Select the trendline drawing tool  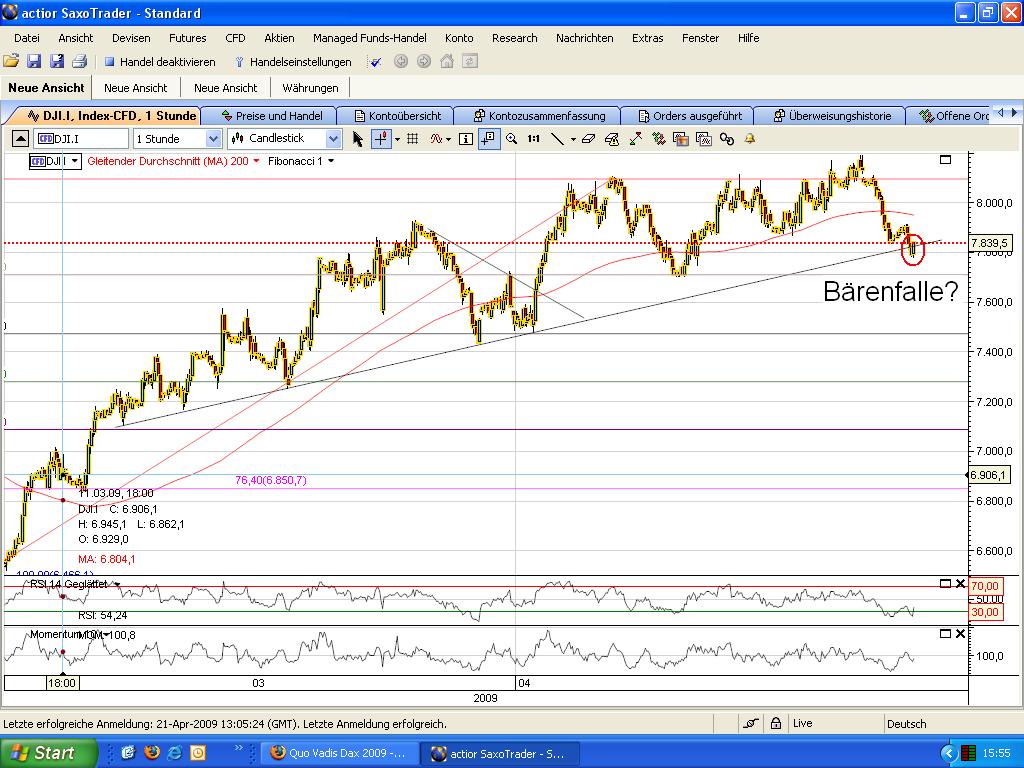pos(559,139)
